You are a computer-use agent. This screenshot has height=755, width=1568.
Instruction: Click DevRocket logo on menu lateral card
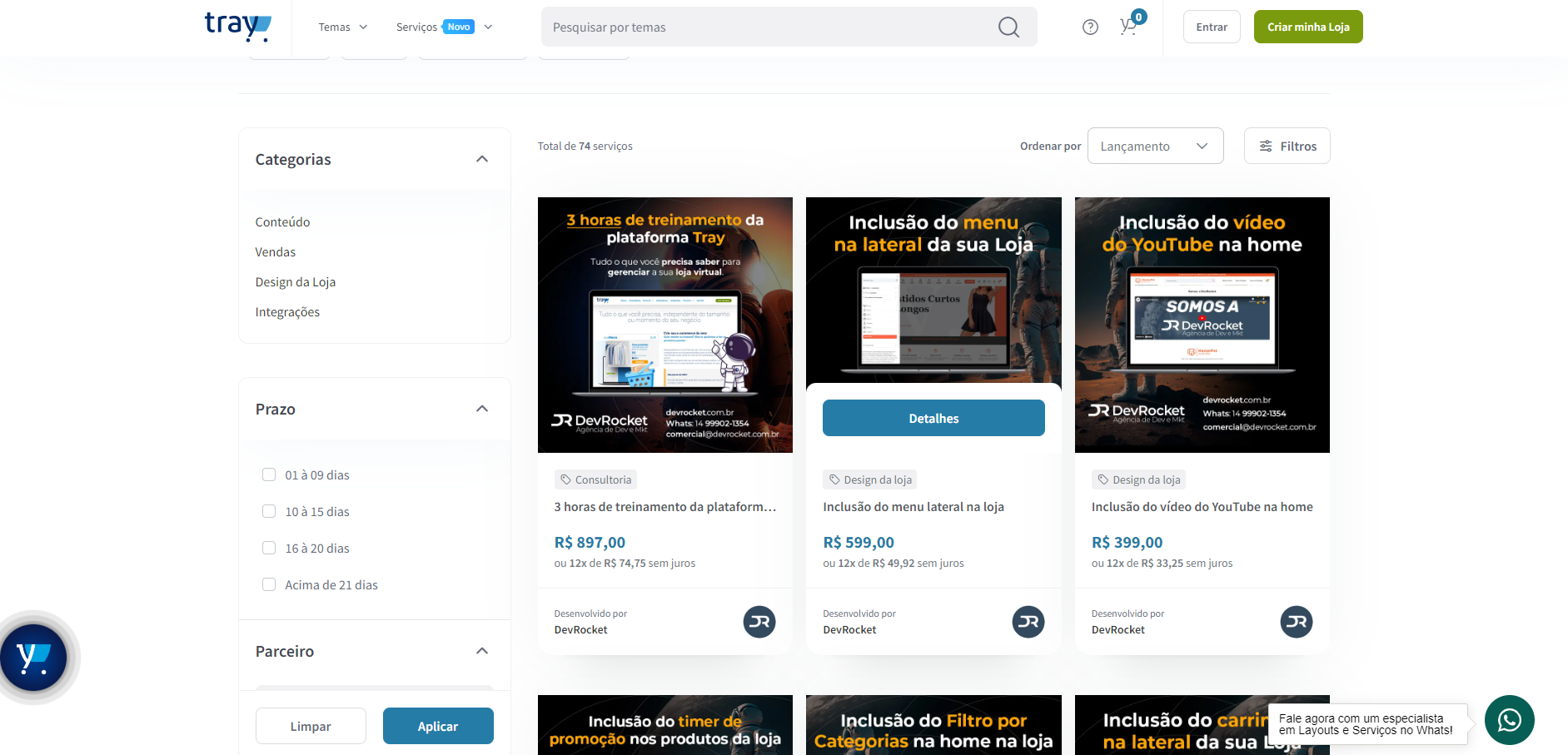click(x=1028, y=622)
